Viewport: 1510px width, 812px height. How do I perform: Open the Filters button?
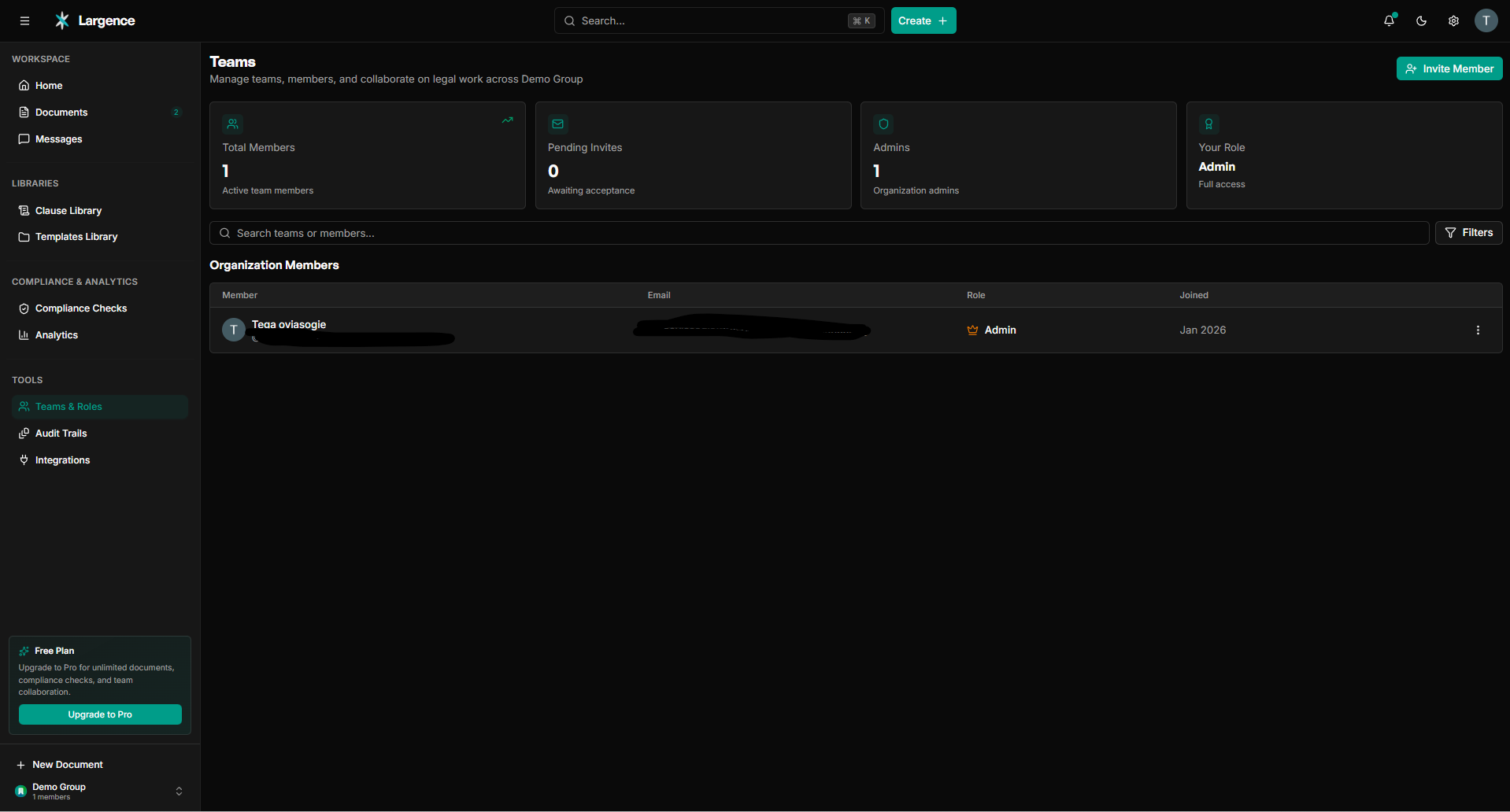tap(1469, 233)
